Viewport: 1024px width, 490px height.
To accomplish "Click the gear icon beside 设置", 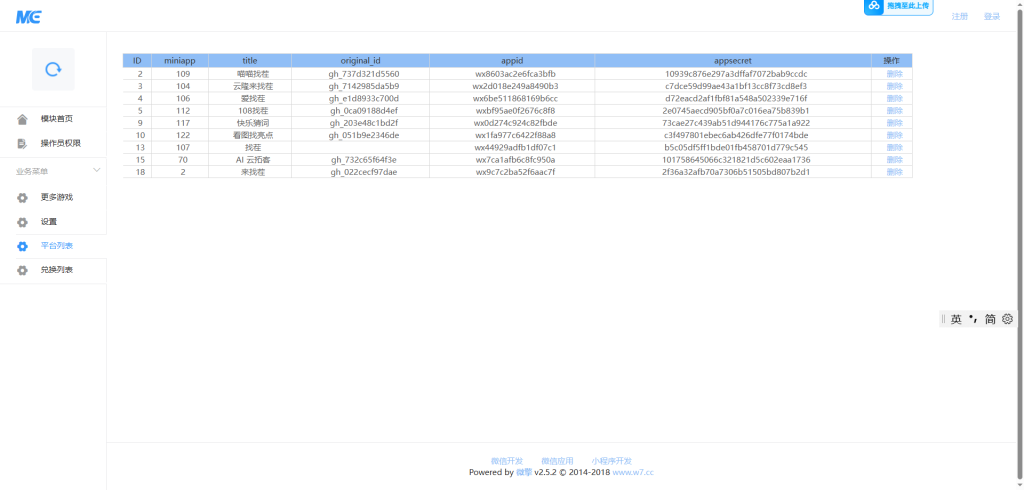I will pos(22,221).
